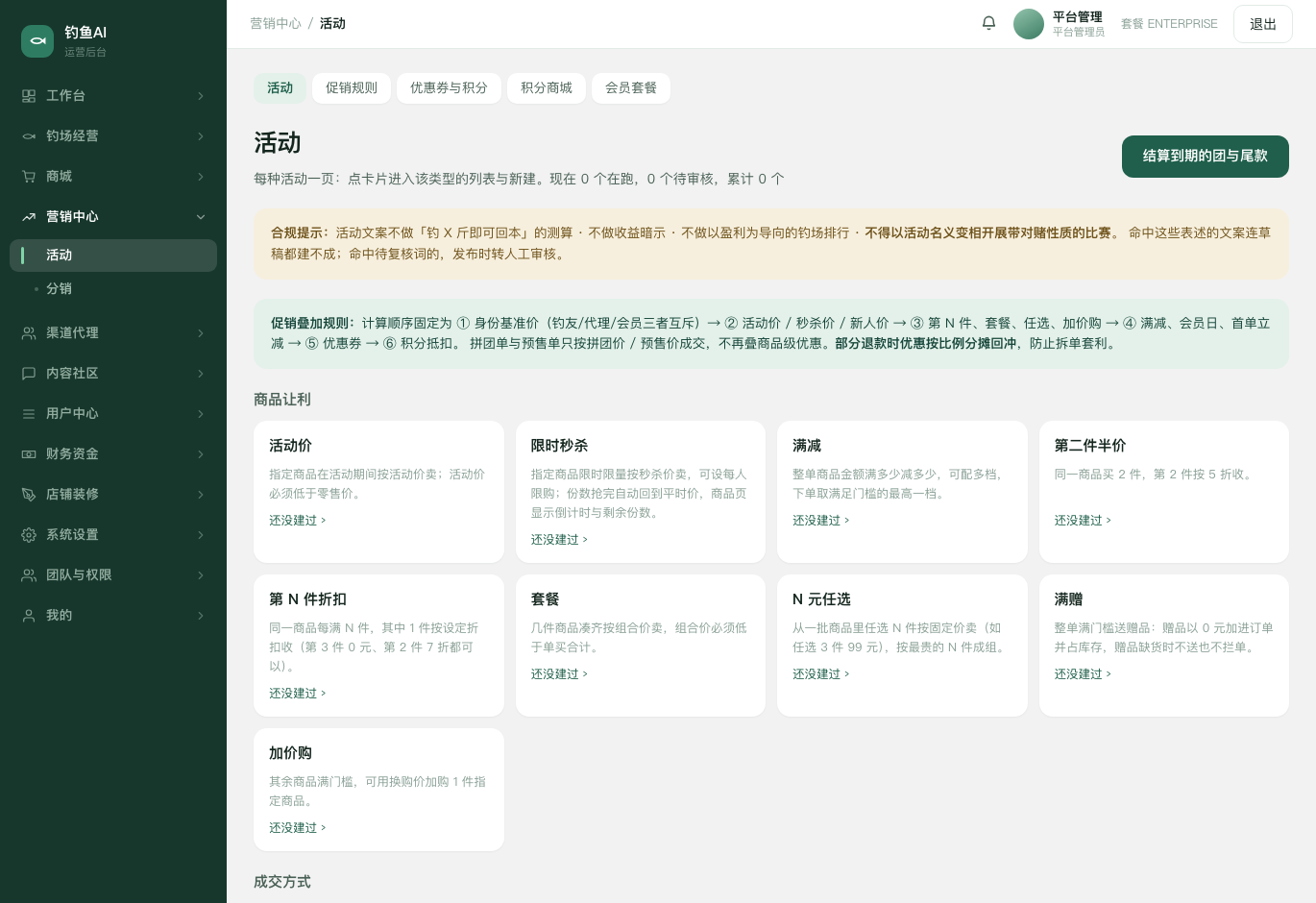Click 还没建过 under 第二件半价
The width and height of the screenshot is (1316, 903).
tap(1084, 521)
